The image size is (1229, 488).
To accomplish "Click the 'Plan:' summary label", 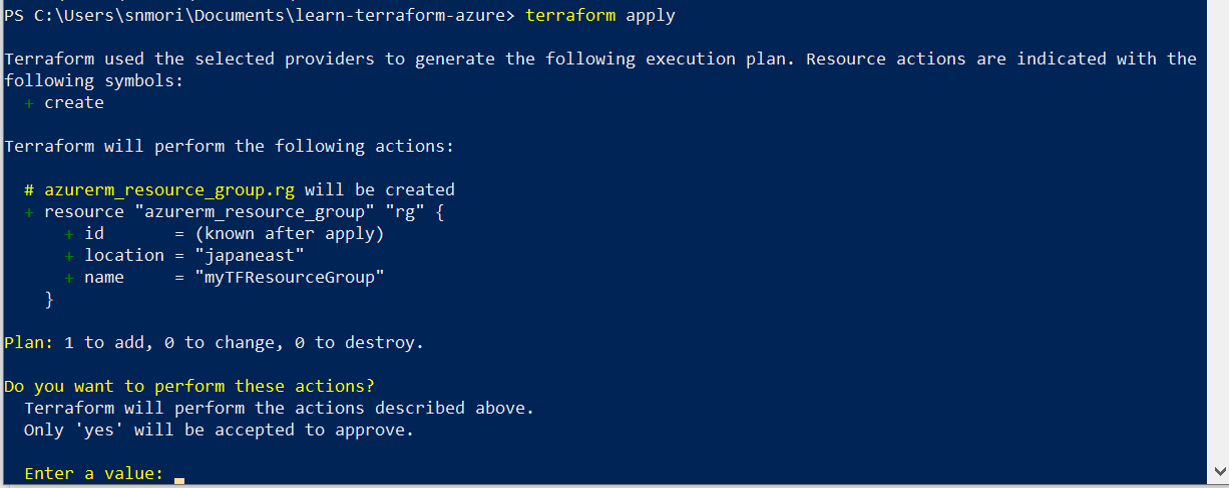I will click(28, 343).
